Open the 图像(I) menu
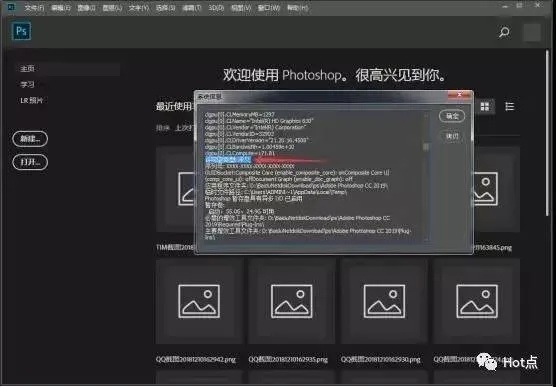 tap(86, 7)
